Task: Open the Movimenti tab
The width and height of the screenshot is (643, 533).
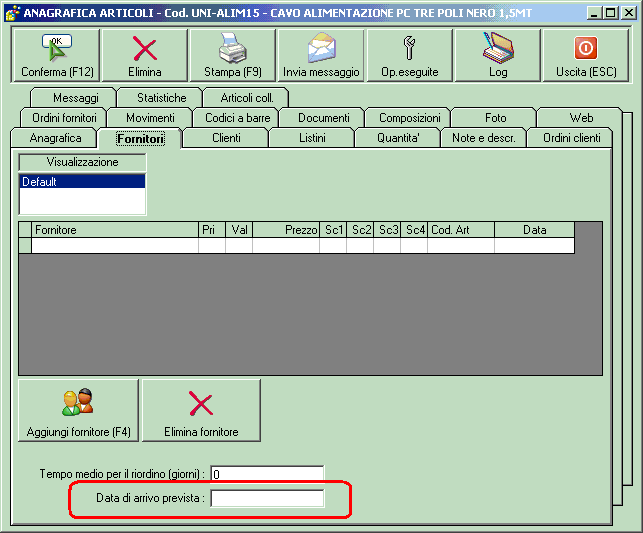Action: click(150, 118)
